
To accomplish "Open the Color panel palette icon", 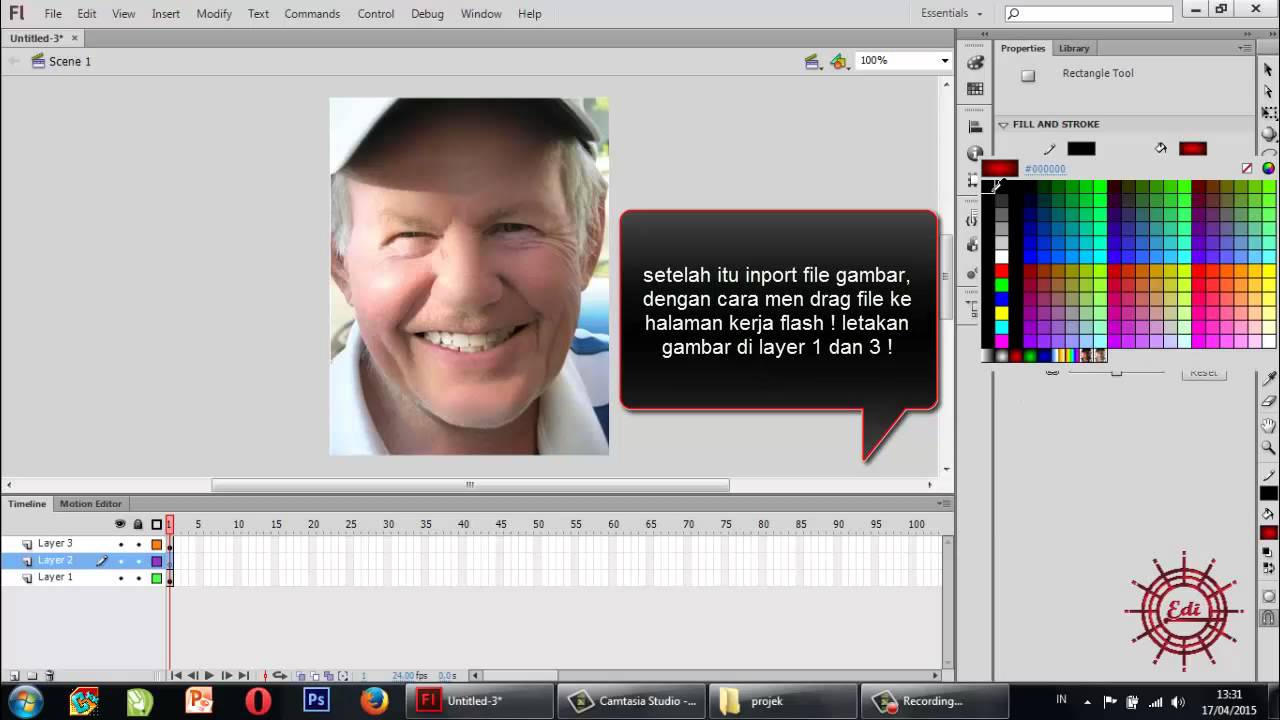I will click(975, 62).
